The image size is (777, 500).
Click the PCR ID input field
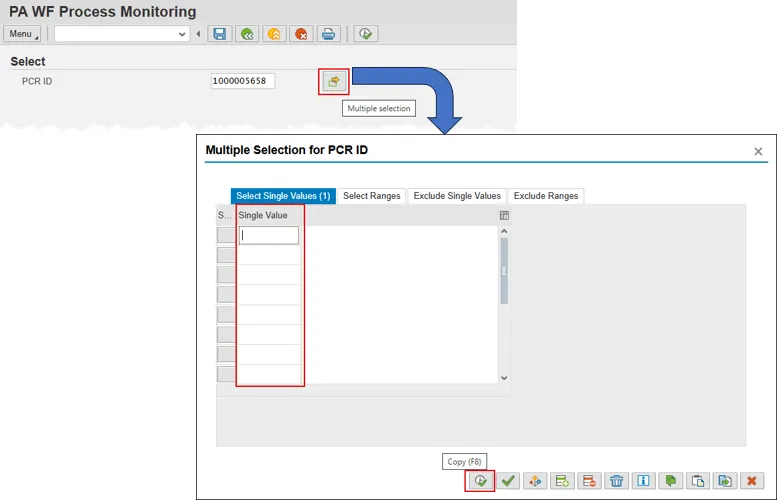(x=243, y=81)
